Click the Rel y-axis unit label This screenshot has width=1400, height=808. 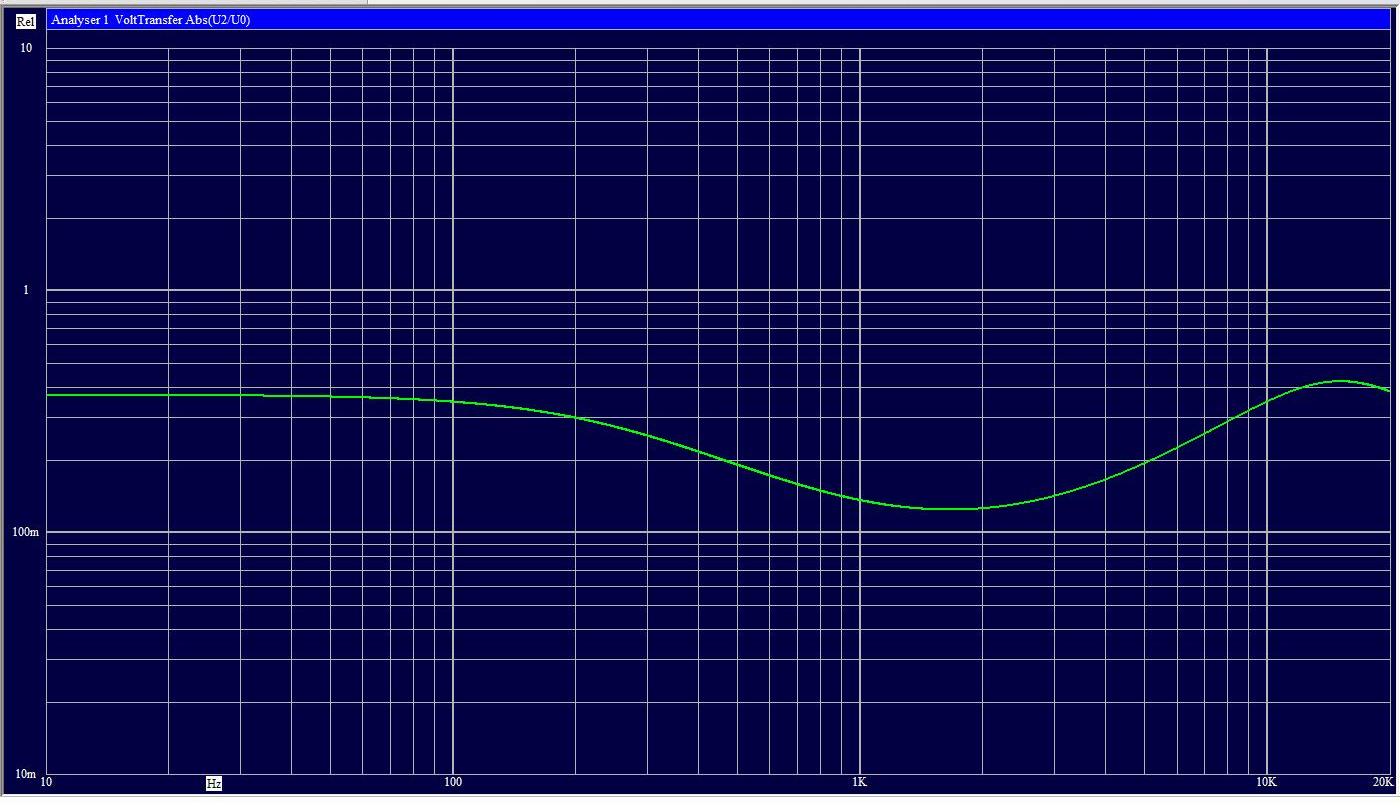(26, 21)
